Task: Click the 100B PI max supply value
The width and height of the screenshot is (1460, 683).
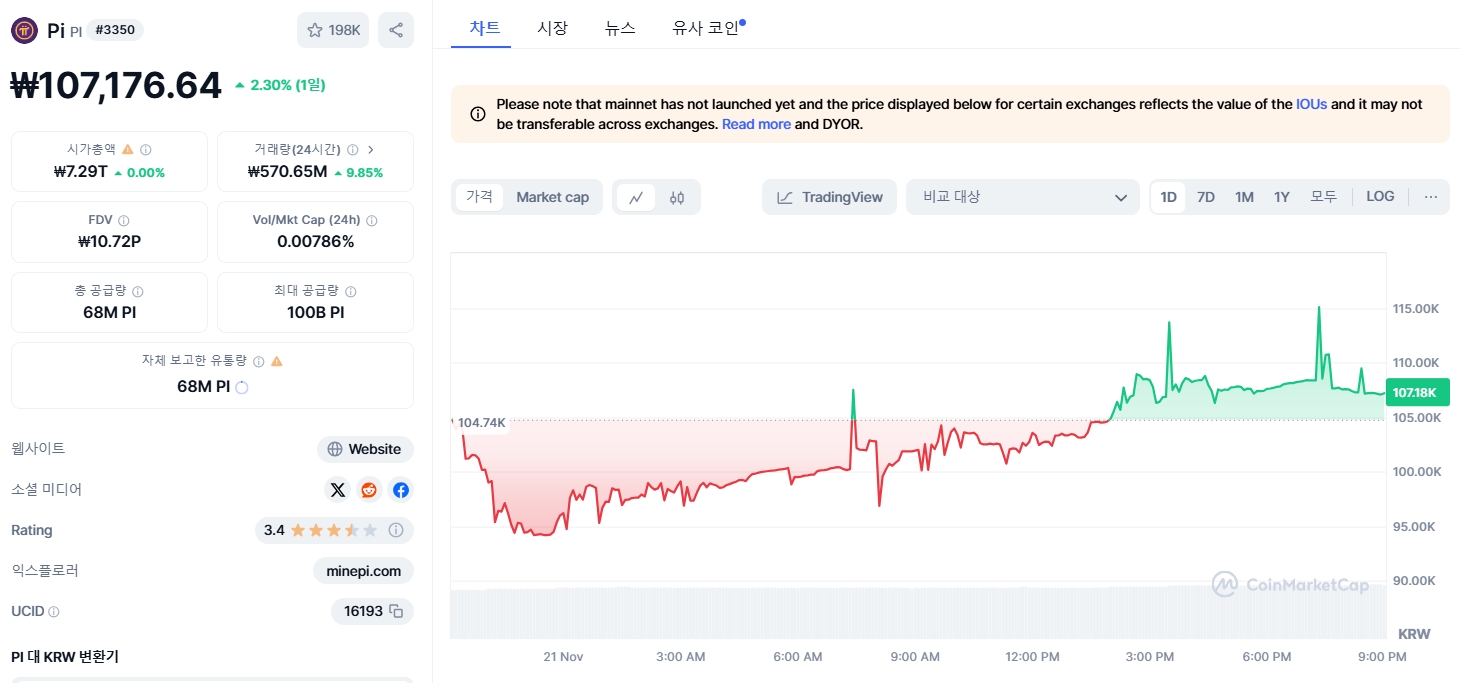Action: (315, 313)
